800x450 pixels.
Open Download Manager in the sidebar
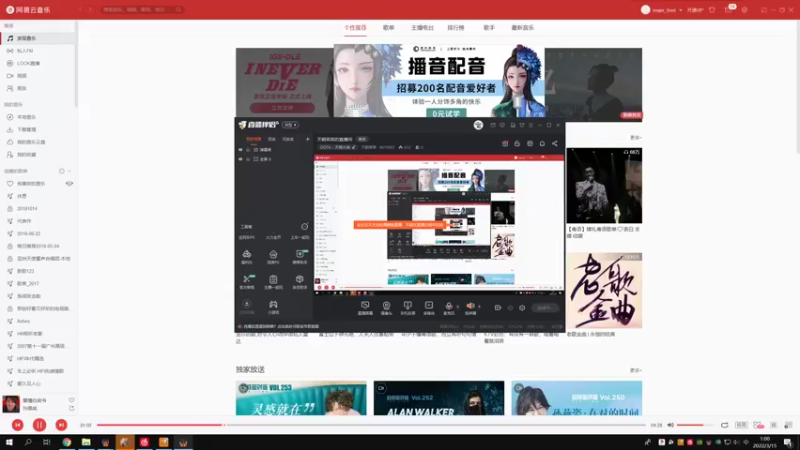click(x=38, y=130)
